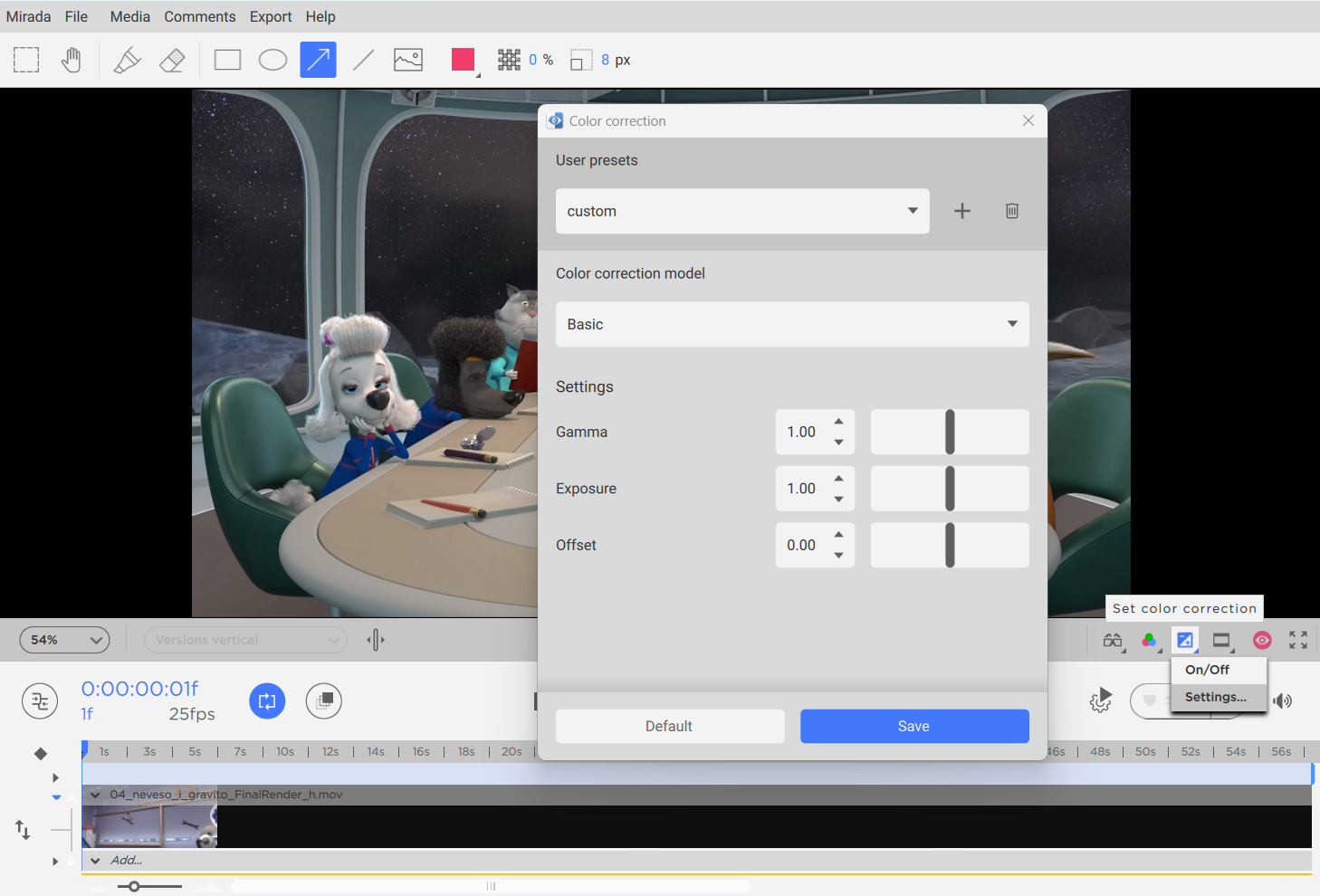The width and height of the screenshot is (1320, 896).
Task: Click the Gamma value field
Action: pos(801,432)
